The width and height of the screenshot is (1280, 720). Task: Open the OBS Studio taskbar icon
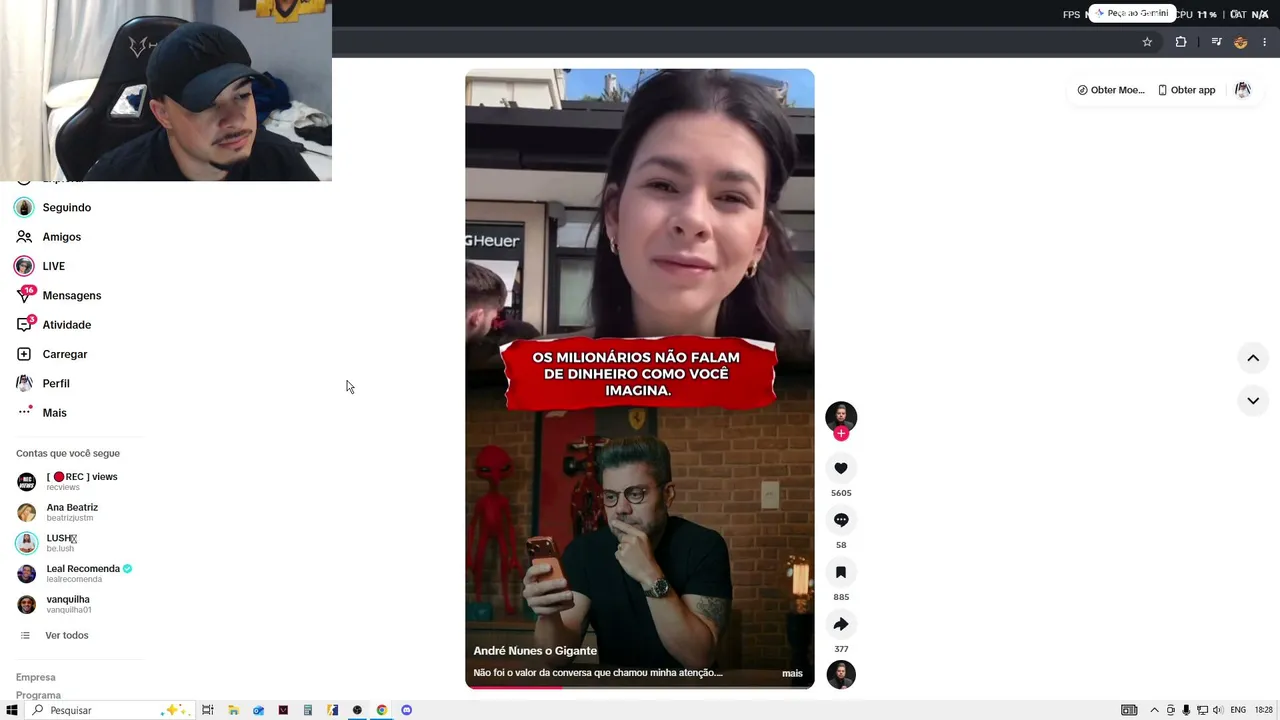pyautogui.click(x=357, y=710)
